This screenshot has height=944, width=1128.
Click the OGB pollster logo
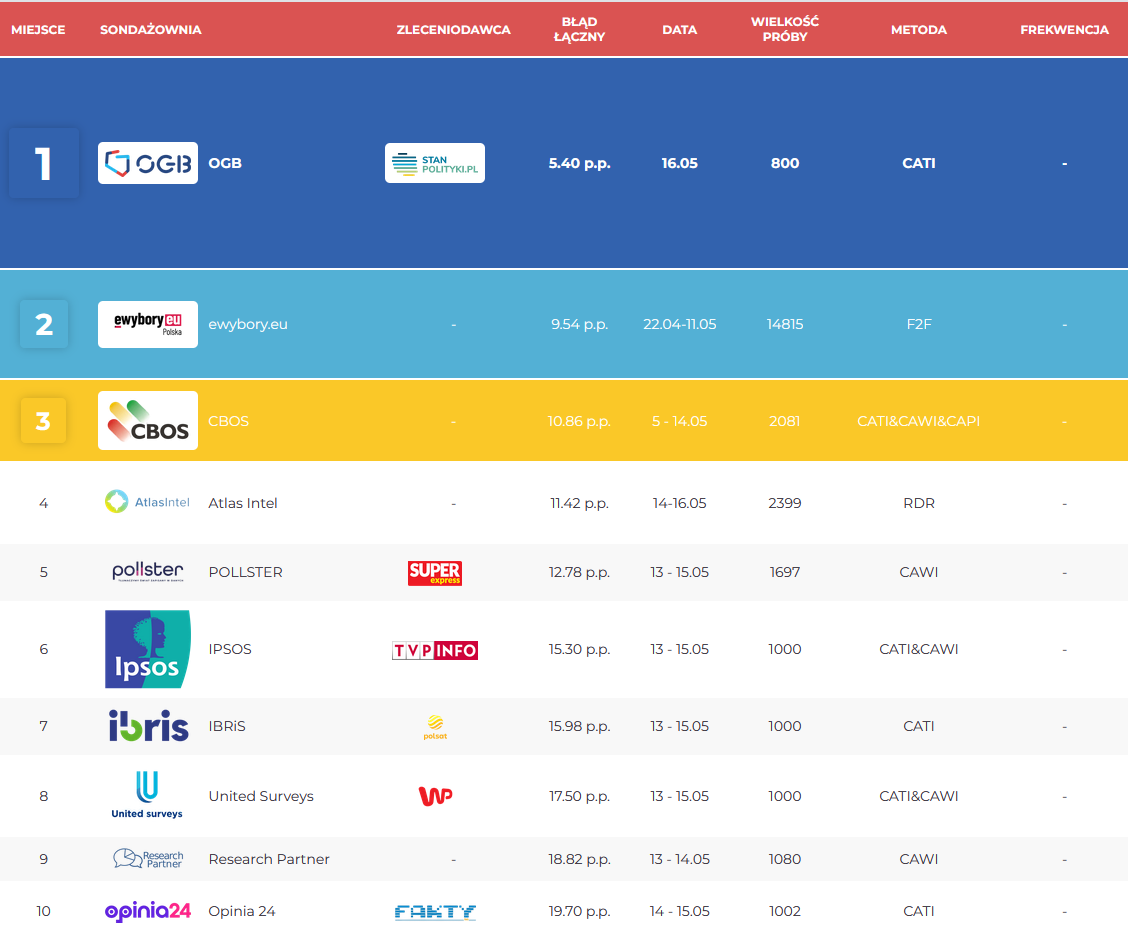click(147, 163)
